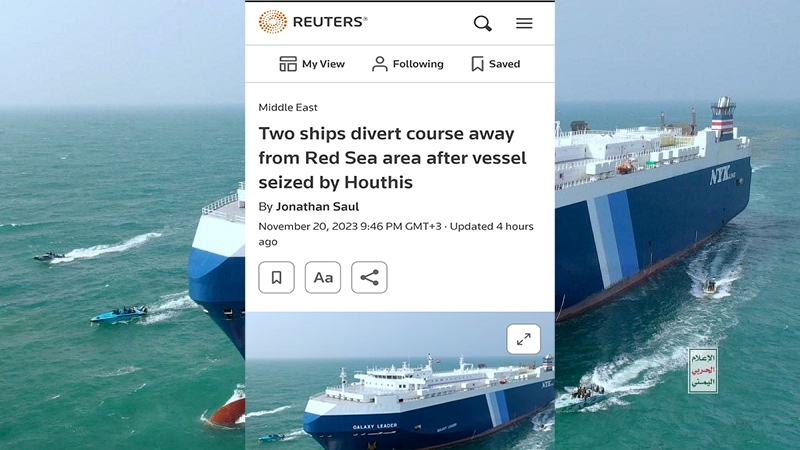The width and height of the screenshot is (800, 450).
Task: Click the article headline about Red Sea
Action: coord(392,158)
